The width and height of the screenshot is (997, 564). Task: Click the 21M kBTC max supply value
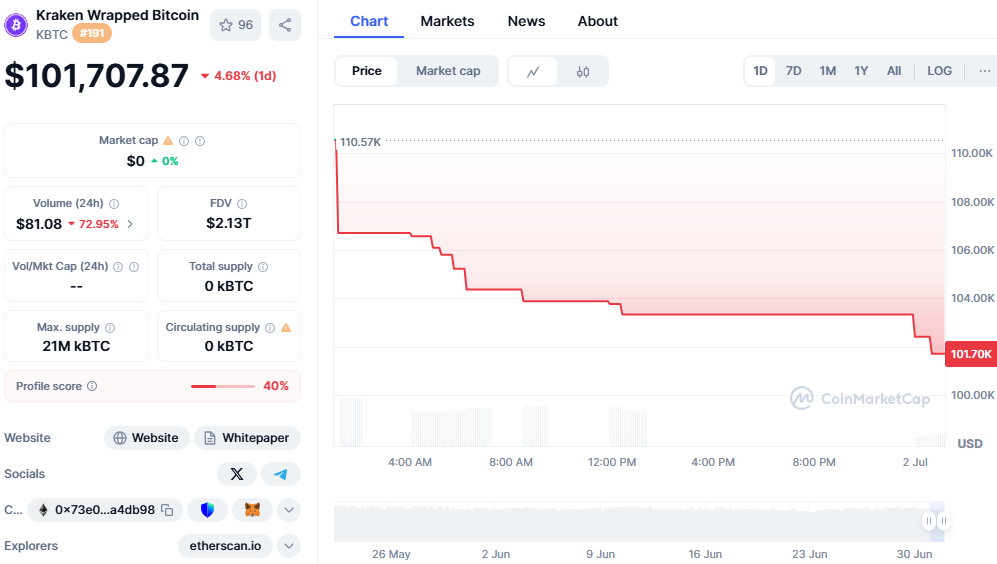click(76, 346)
